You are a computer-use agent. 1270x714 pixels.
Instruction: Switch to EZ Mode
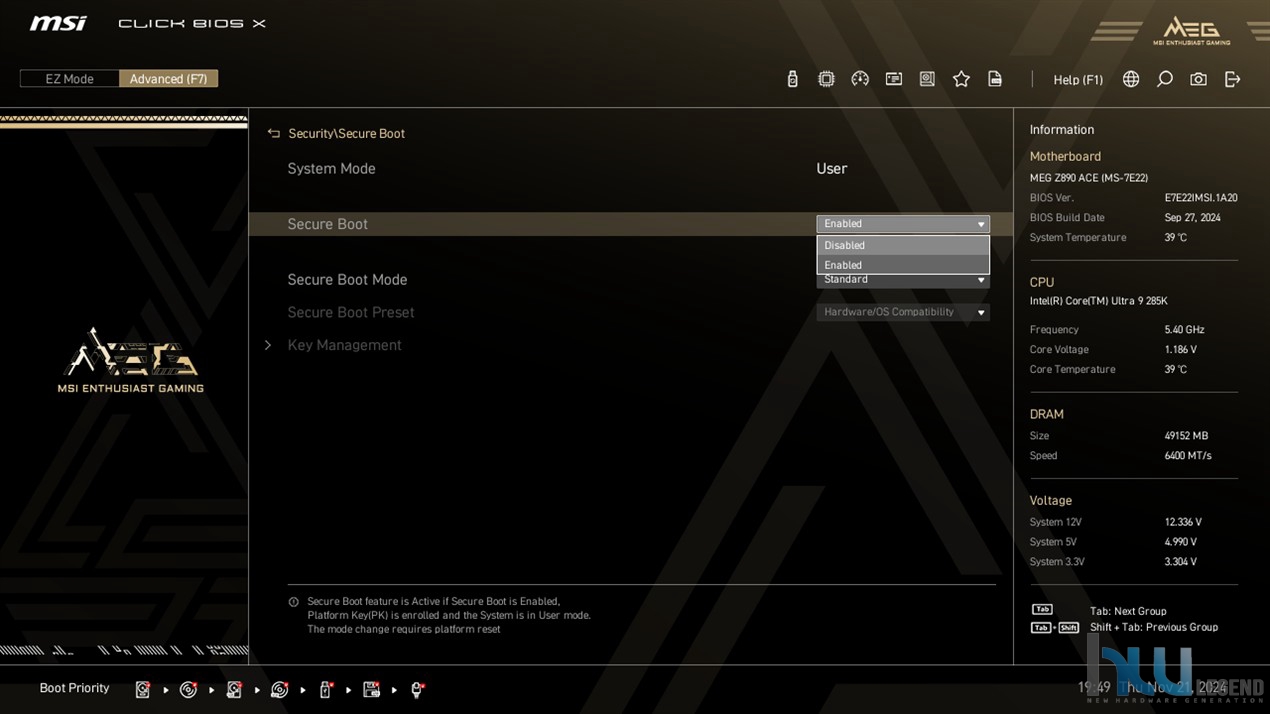(x=70, y=79)
